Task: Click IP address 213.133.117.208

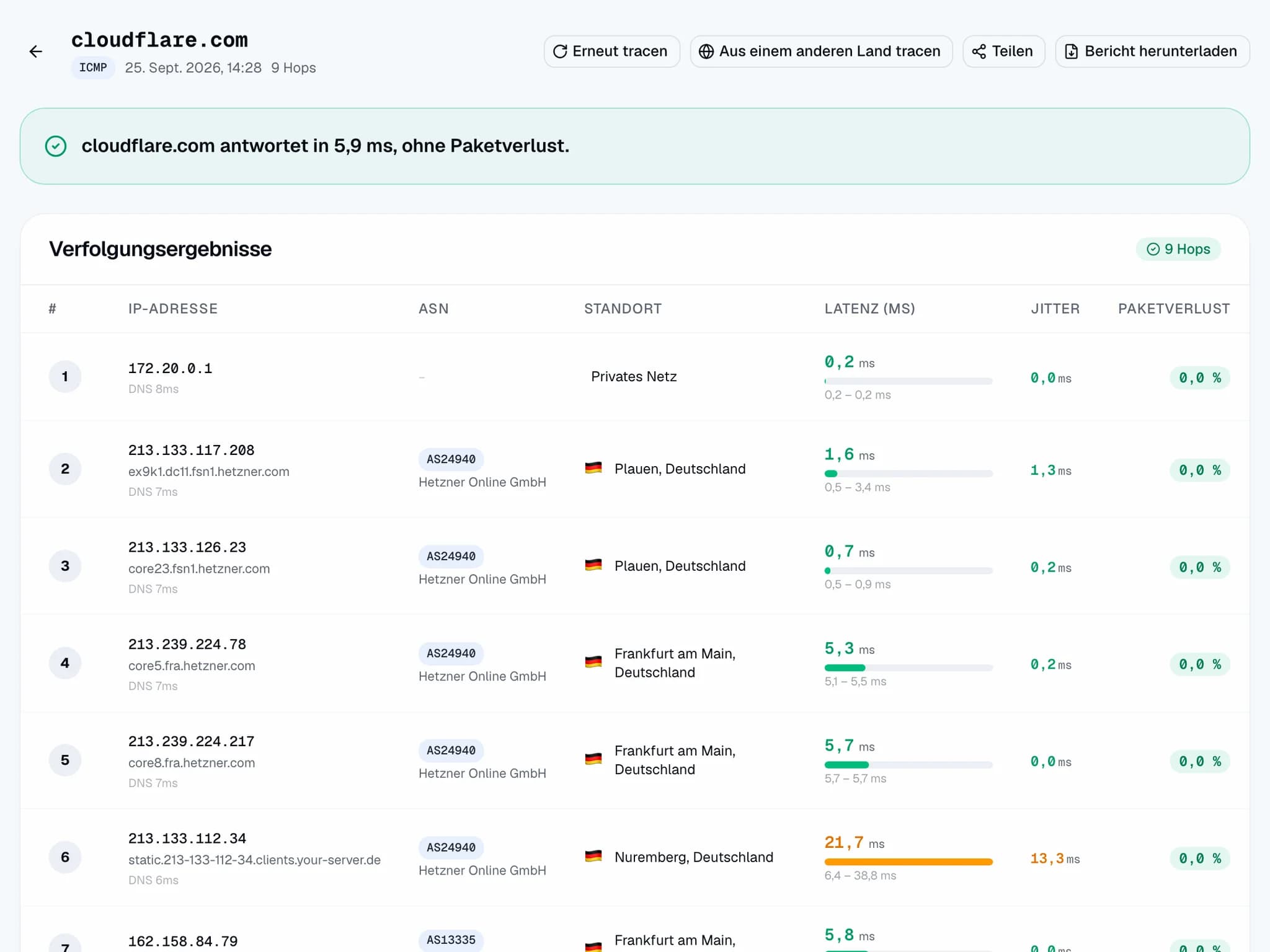Action: click(192, 451)
